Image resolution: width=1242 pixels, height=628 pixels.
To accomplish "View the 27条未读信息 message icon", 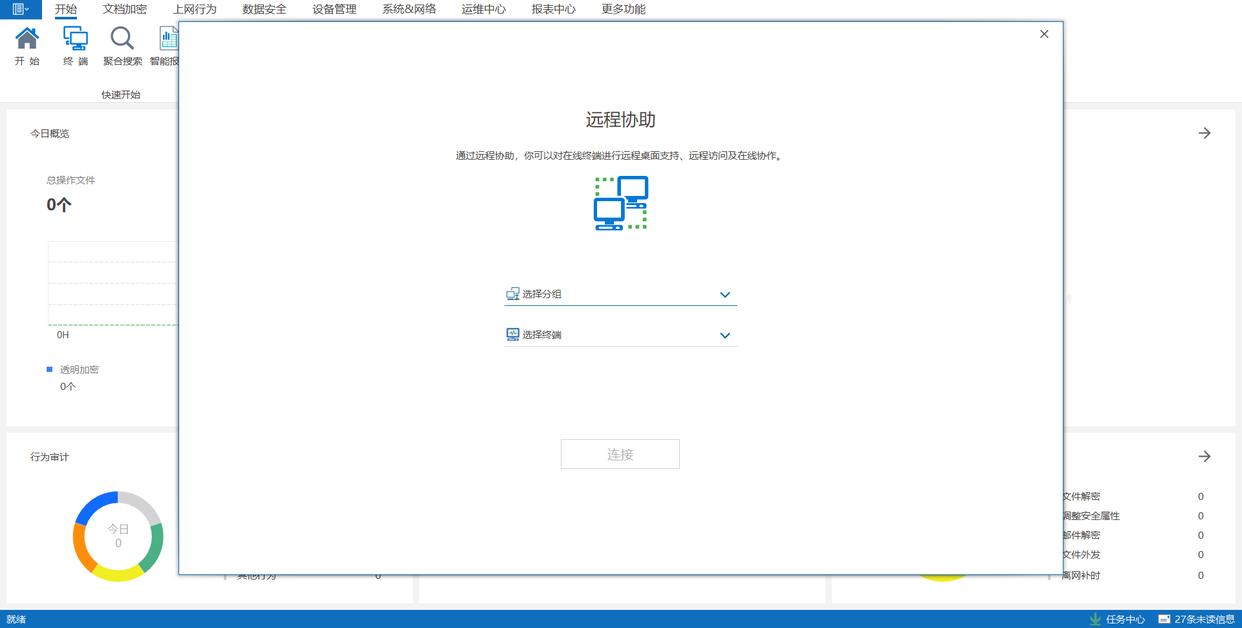I will (x=1164, y=619).
